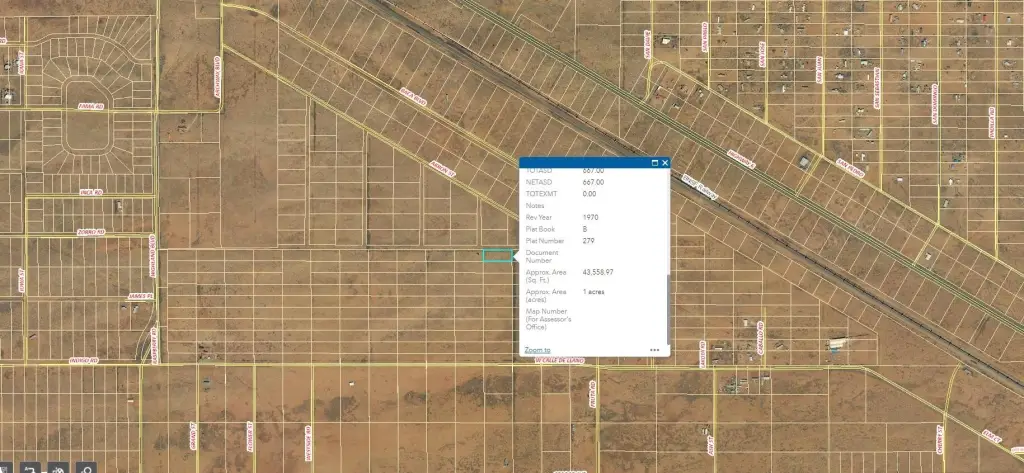Maximize the parcel info popup
The image size is (1024, 473).
pos(654,162)
